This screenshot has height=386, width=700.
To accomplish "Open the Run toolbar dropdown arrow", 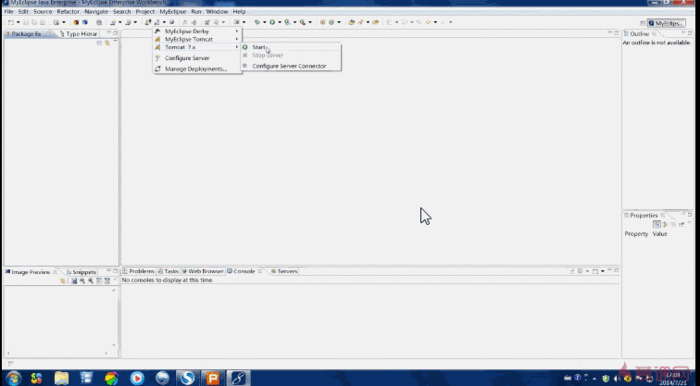I will tap(279, 22).
